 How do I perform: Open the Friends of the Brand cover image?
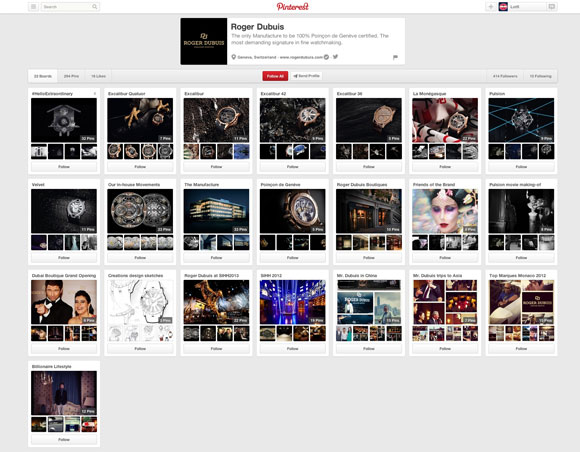[x=445, y=211]
